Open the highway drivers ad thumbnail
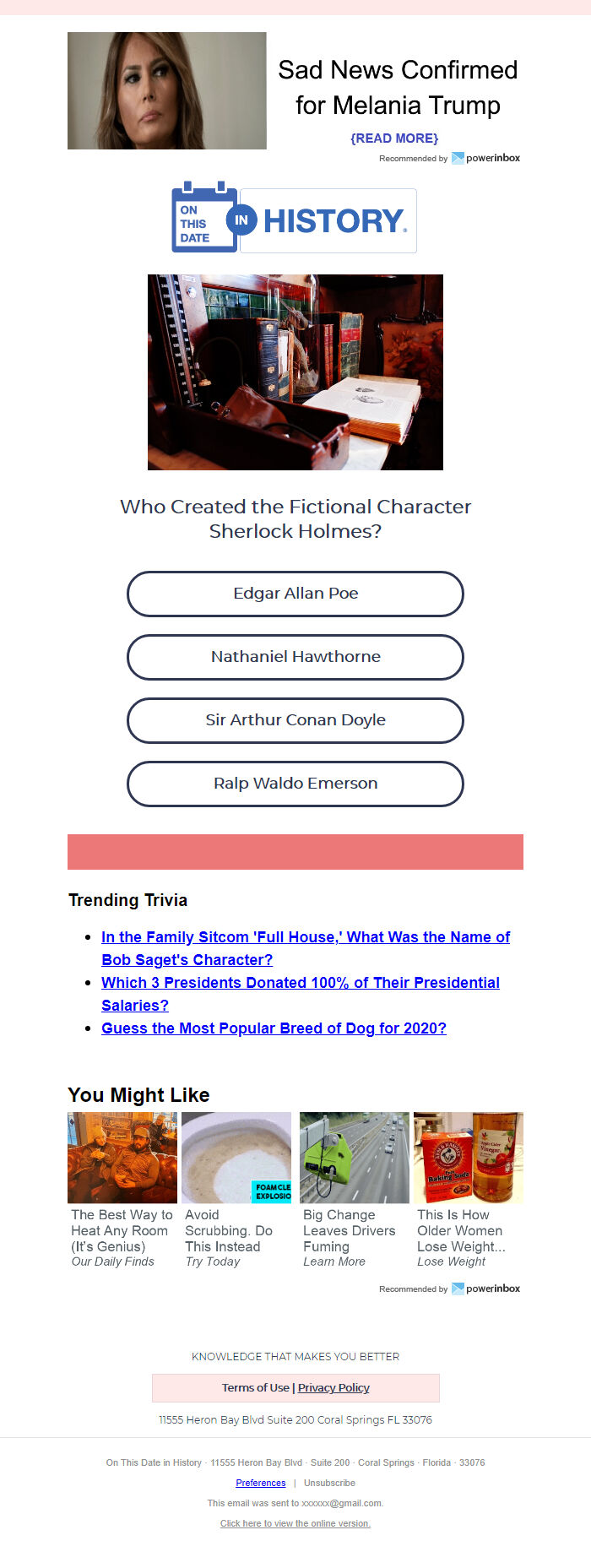The image size is (591, 1568). coord(355,1158)
